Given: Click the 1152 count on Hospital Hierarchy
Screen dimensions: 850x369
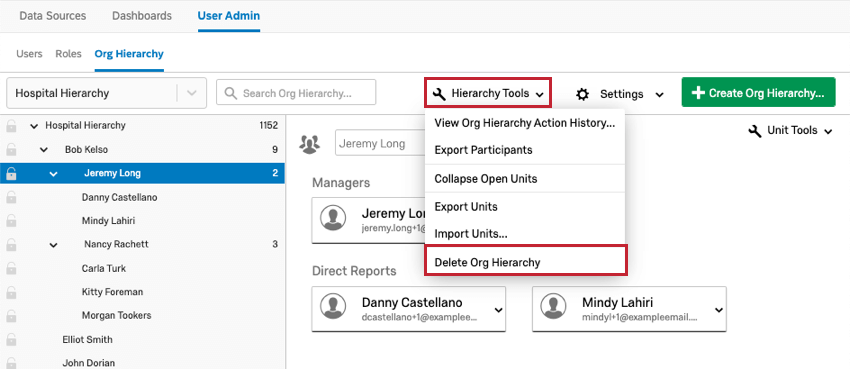Looking at the screenshot, I should pos(268,126).
